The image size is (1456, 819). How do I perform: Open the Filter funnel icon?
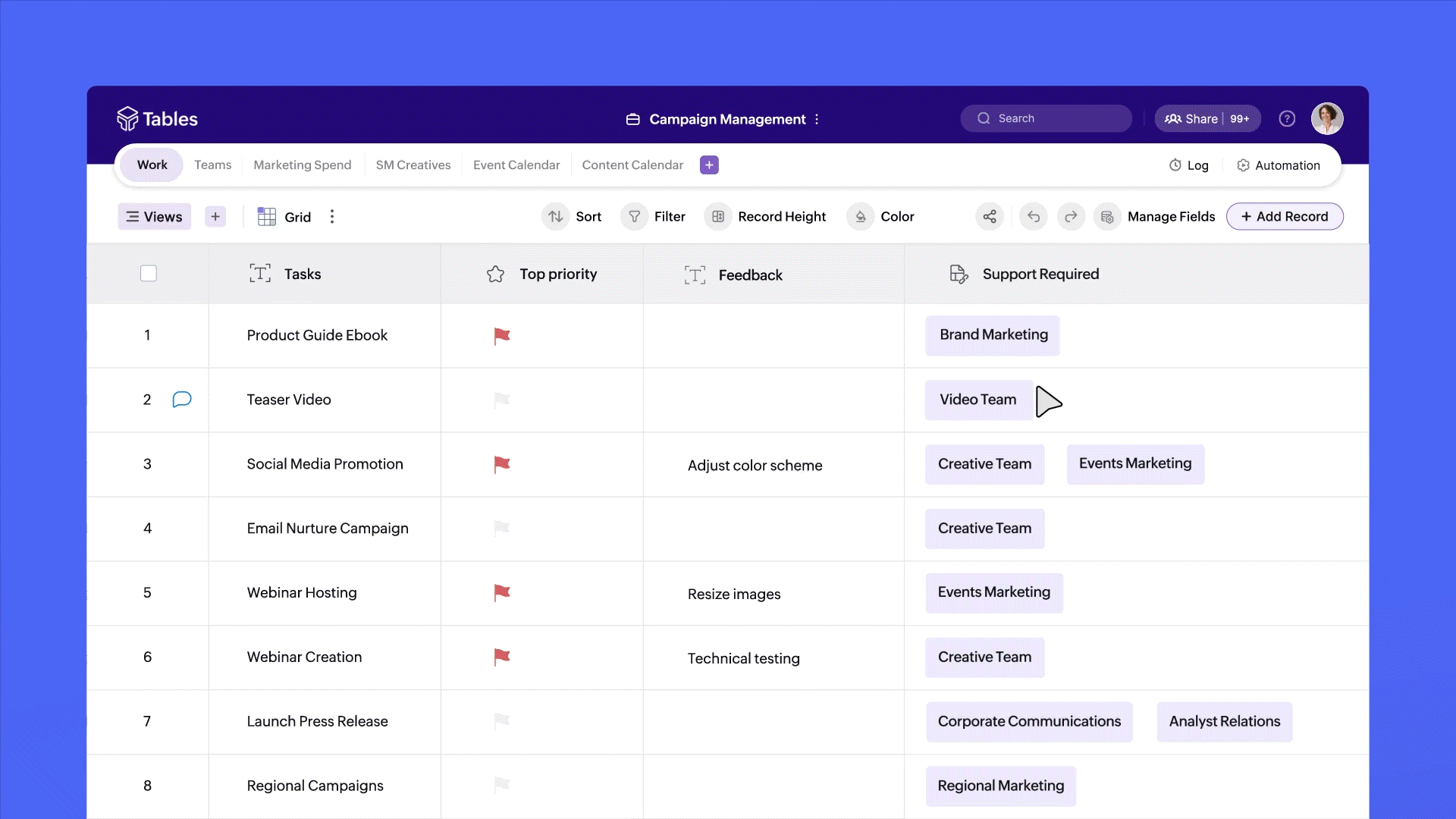[635, 217]
